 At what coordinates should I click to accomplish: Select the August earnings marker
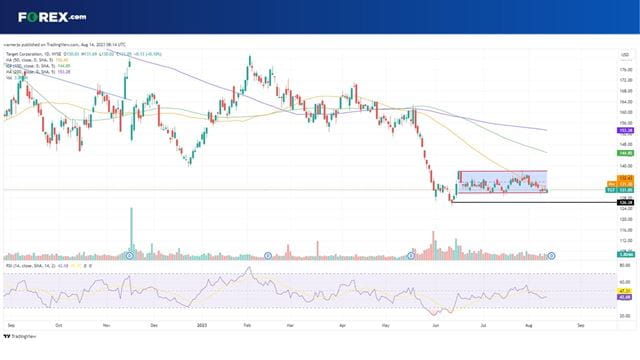pos(551,256)
